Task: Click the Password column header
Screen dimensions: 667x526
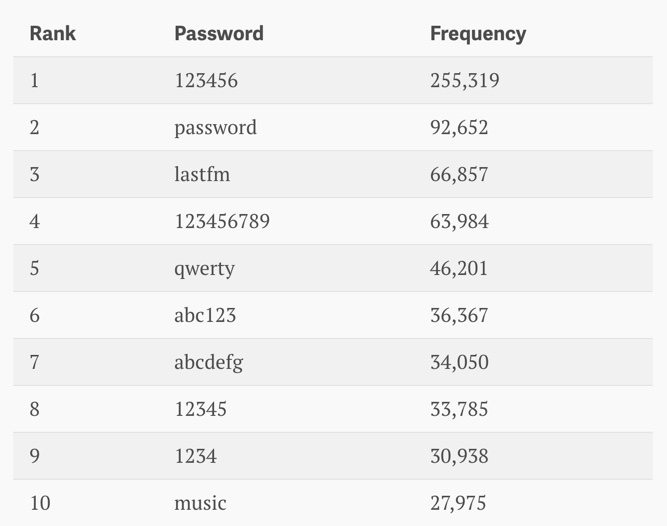Action: pyautogui.click(x=219, y=33)
